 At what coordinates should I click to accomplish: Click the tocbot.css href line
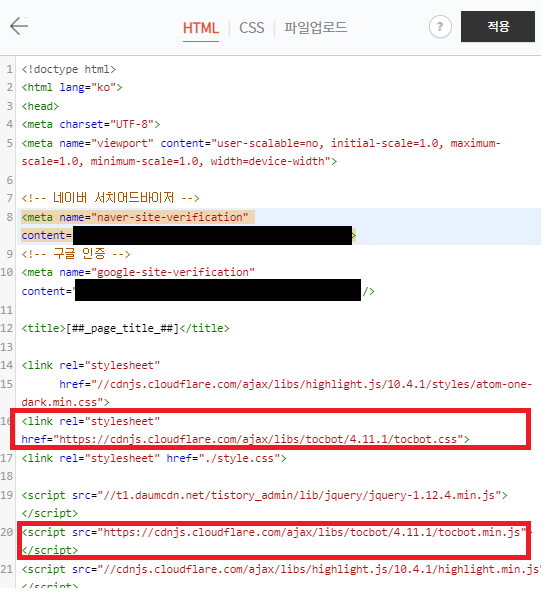pos(245,439)
